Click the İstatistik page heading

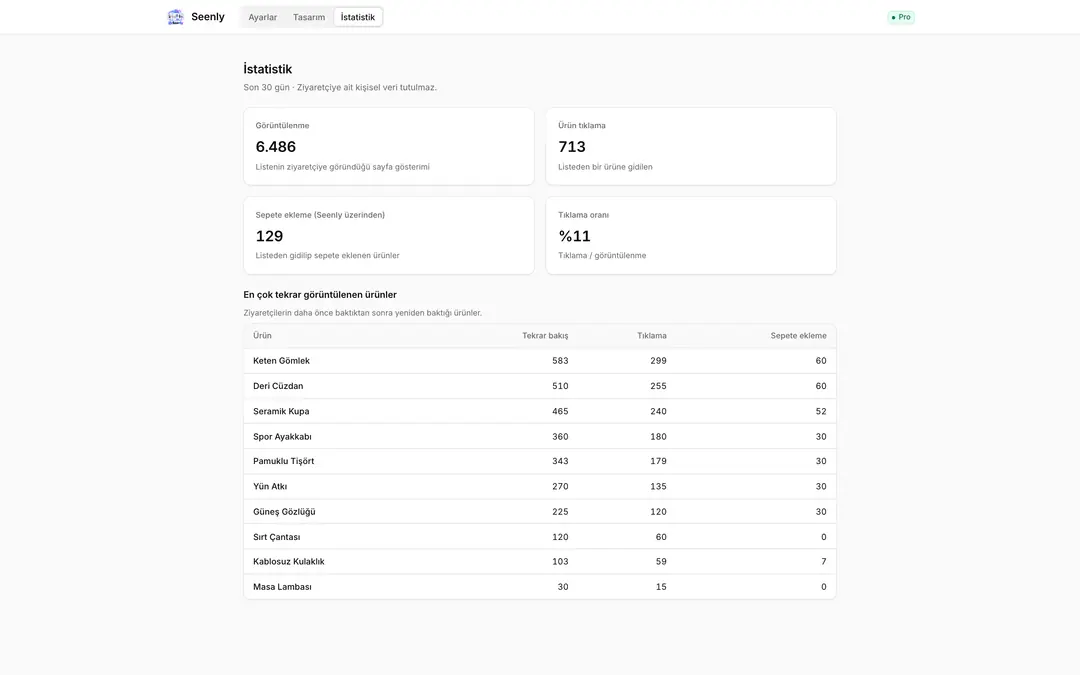[267, 69]
